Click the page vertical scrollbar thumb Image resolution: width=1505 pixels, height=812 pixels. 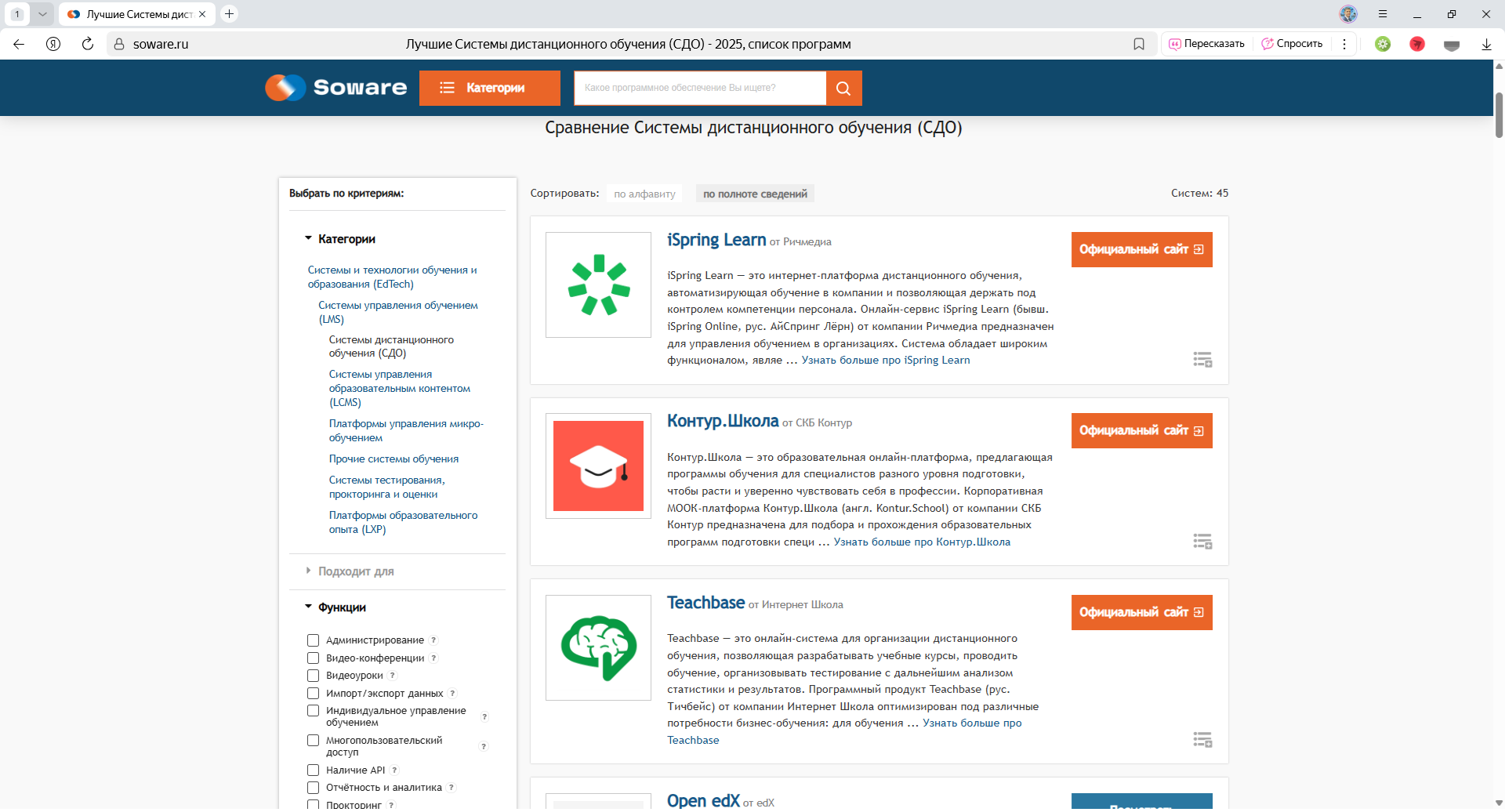tap(1499, 114)
